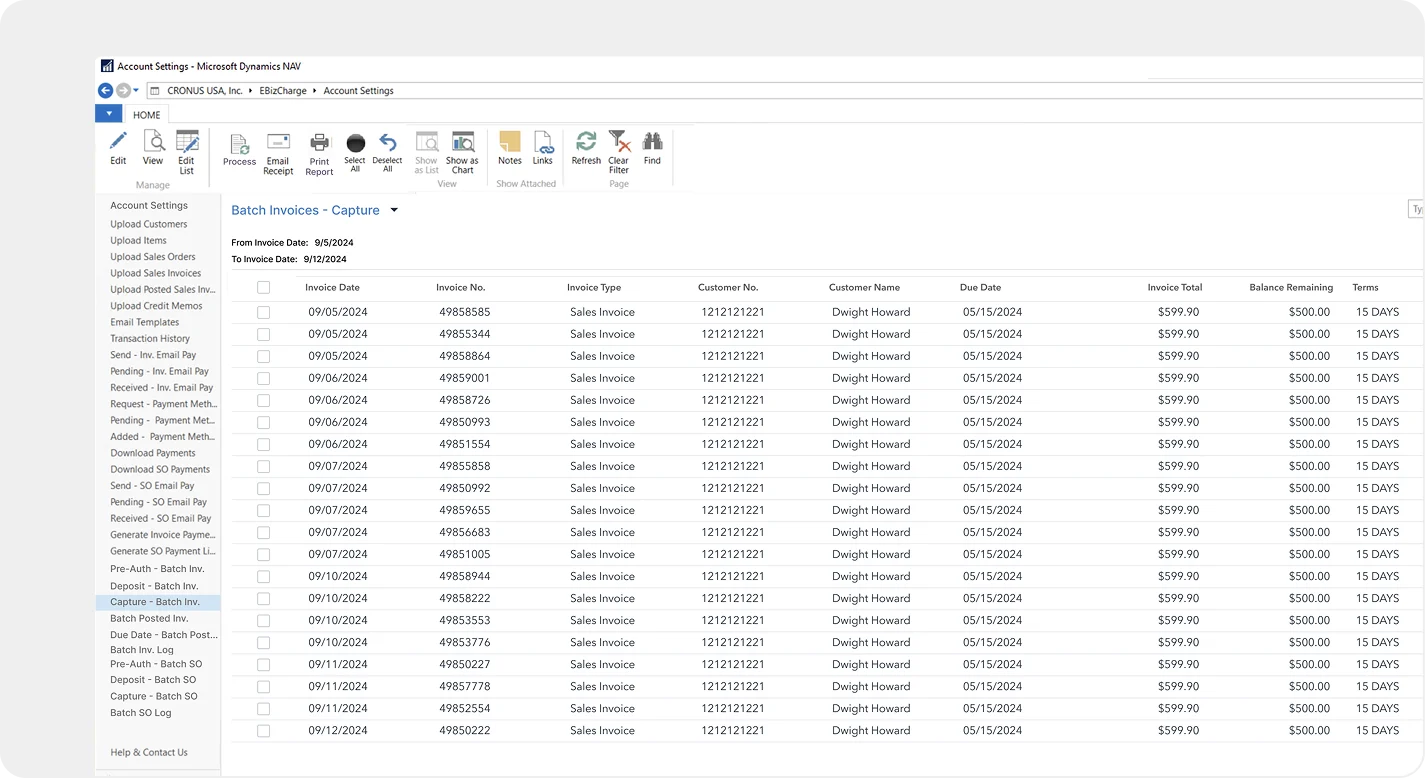Check the box for invoice 49850222
Viewport: 1425px width, 778px height.
pyautogui.click(x=263, y=730)
